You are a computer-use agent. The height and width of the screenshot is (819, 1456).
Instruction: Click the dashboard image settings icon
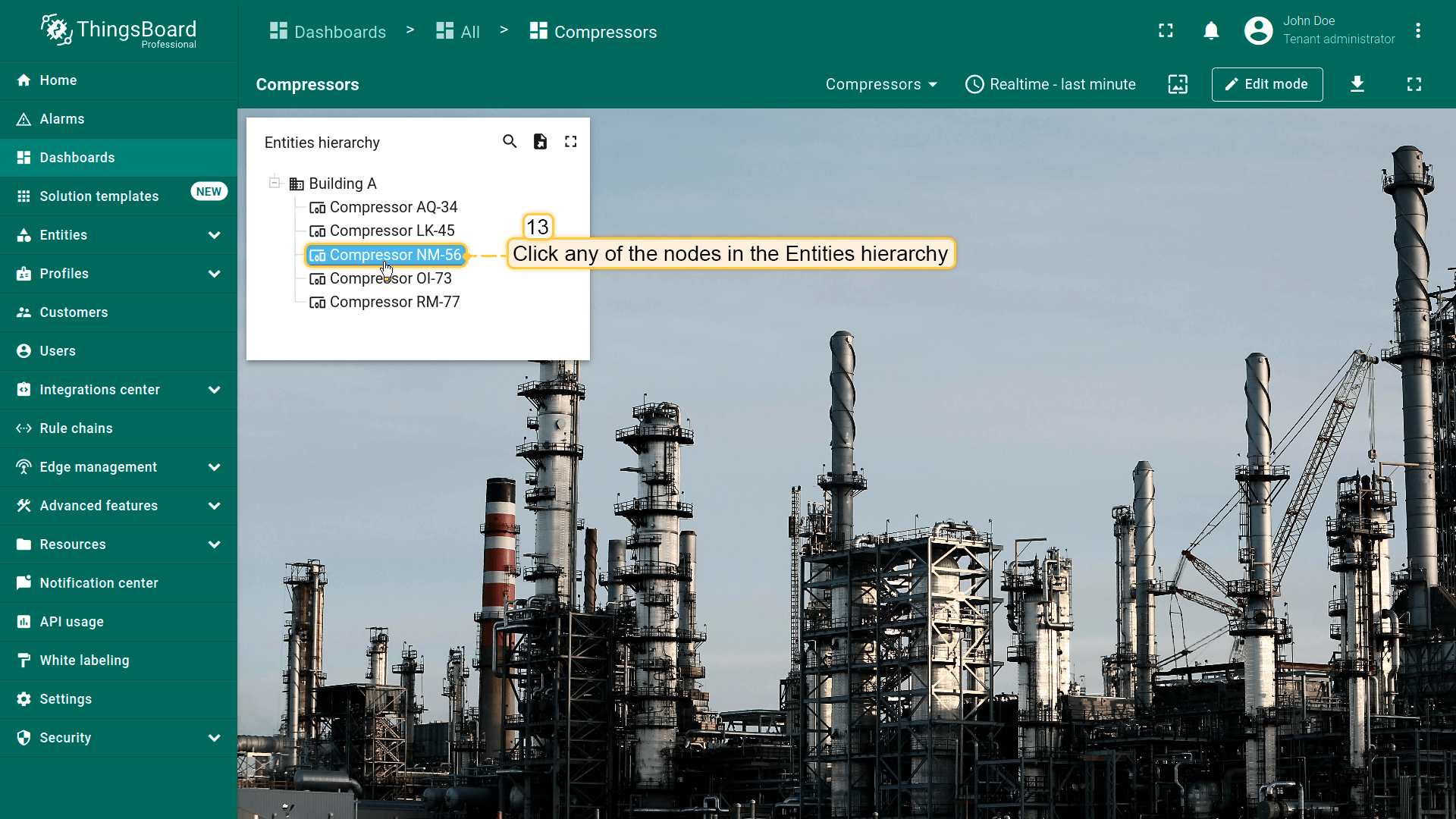tap(1178, 84)
